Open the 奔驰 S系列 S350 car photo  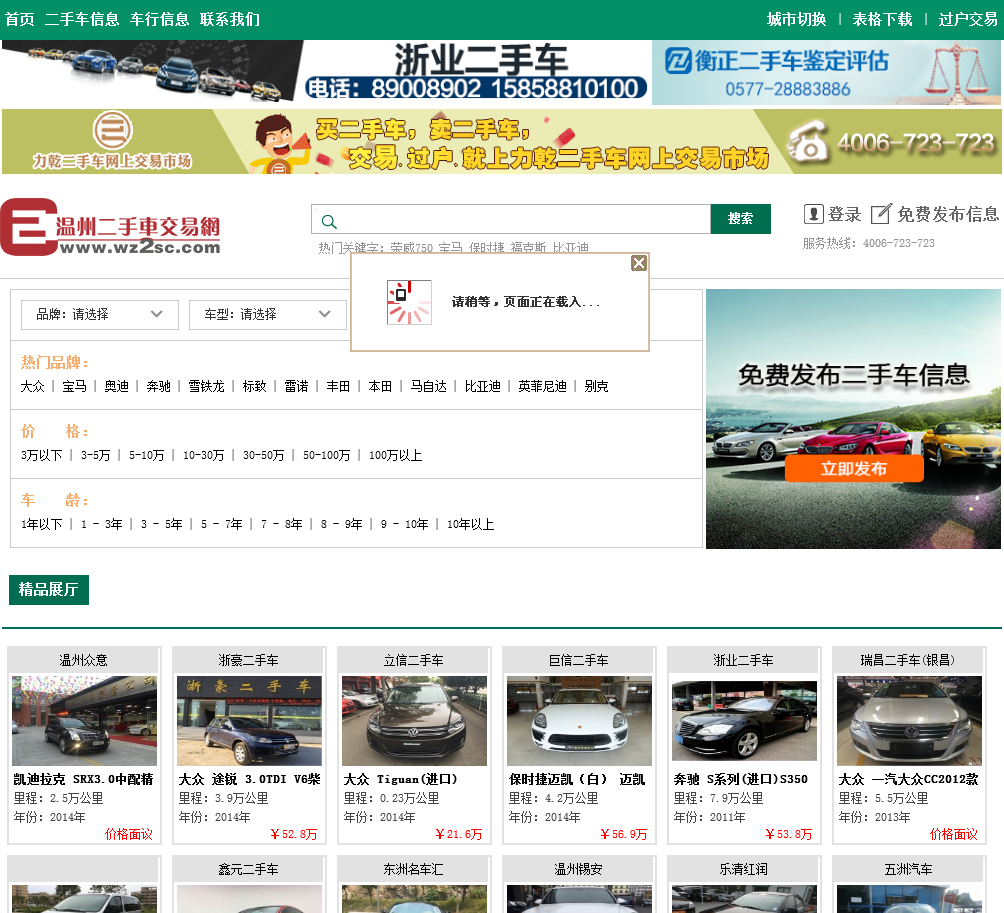(744, 721)
